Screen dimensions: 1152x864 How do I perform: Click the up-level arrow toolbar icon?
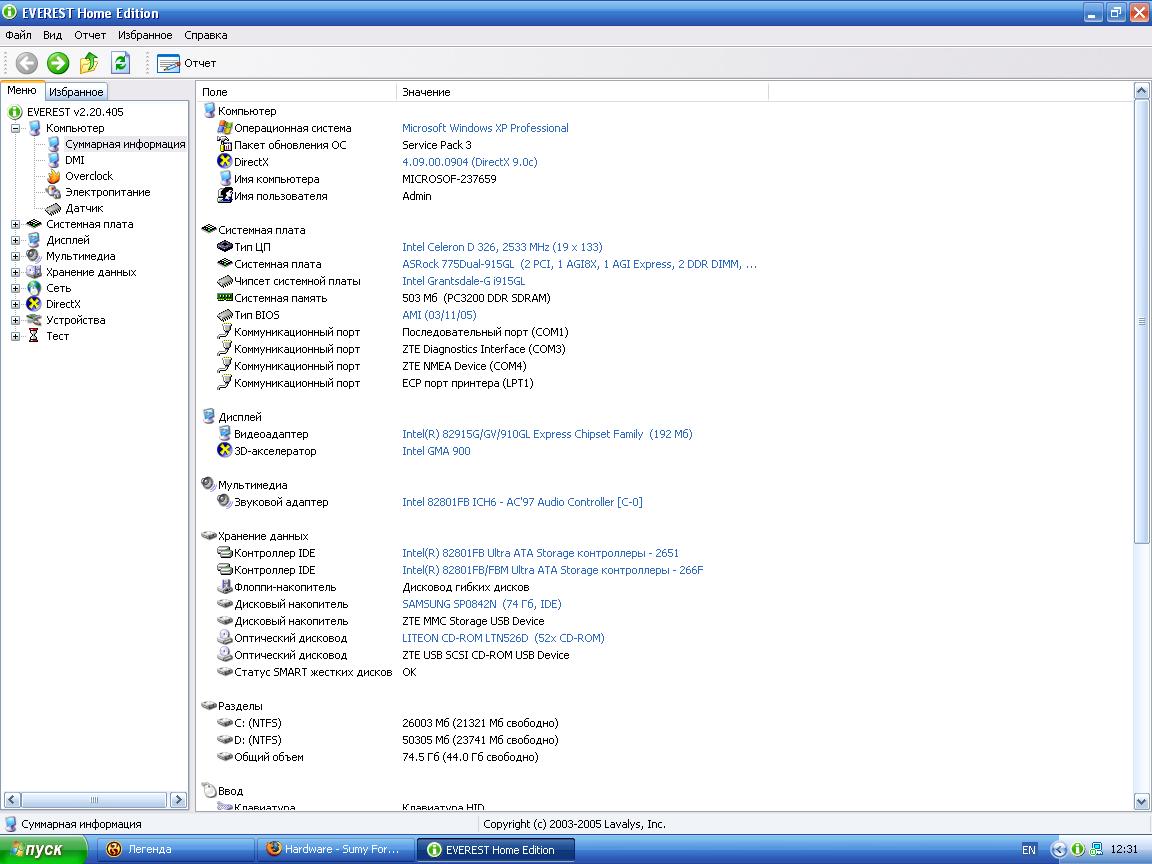click(x=89, y=63)
